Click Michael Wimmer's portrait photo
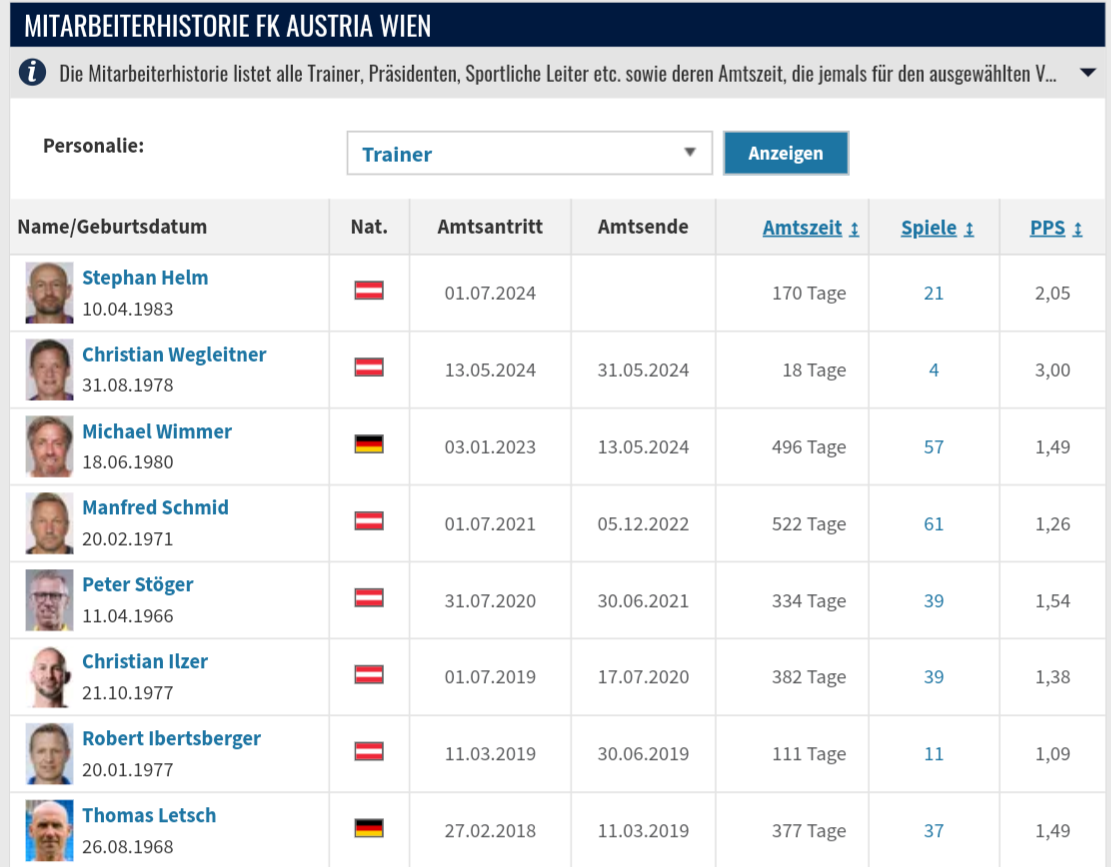 [x=50, y=446]
